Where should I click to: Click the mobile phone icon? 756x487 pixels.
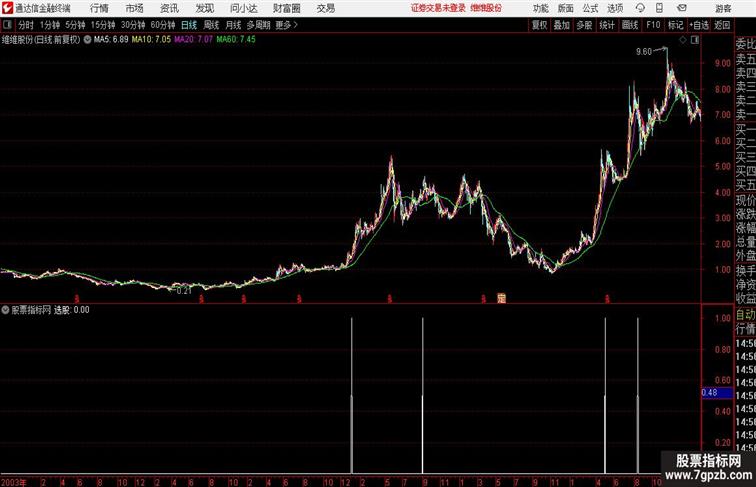coord(659,8)
